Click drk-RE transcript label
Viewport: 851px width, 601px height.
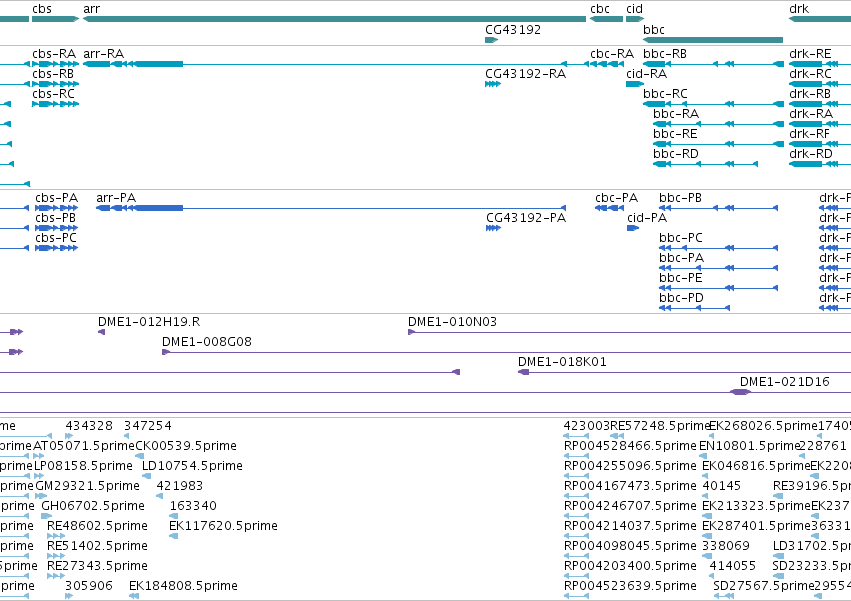click(810, 54)
